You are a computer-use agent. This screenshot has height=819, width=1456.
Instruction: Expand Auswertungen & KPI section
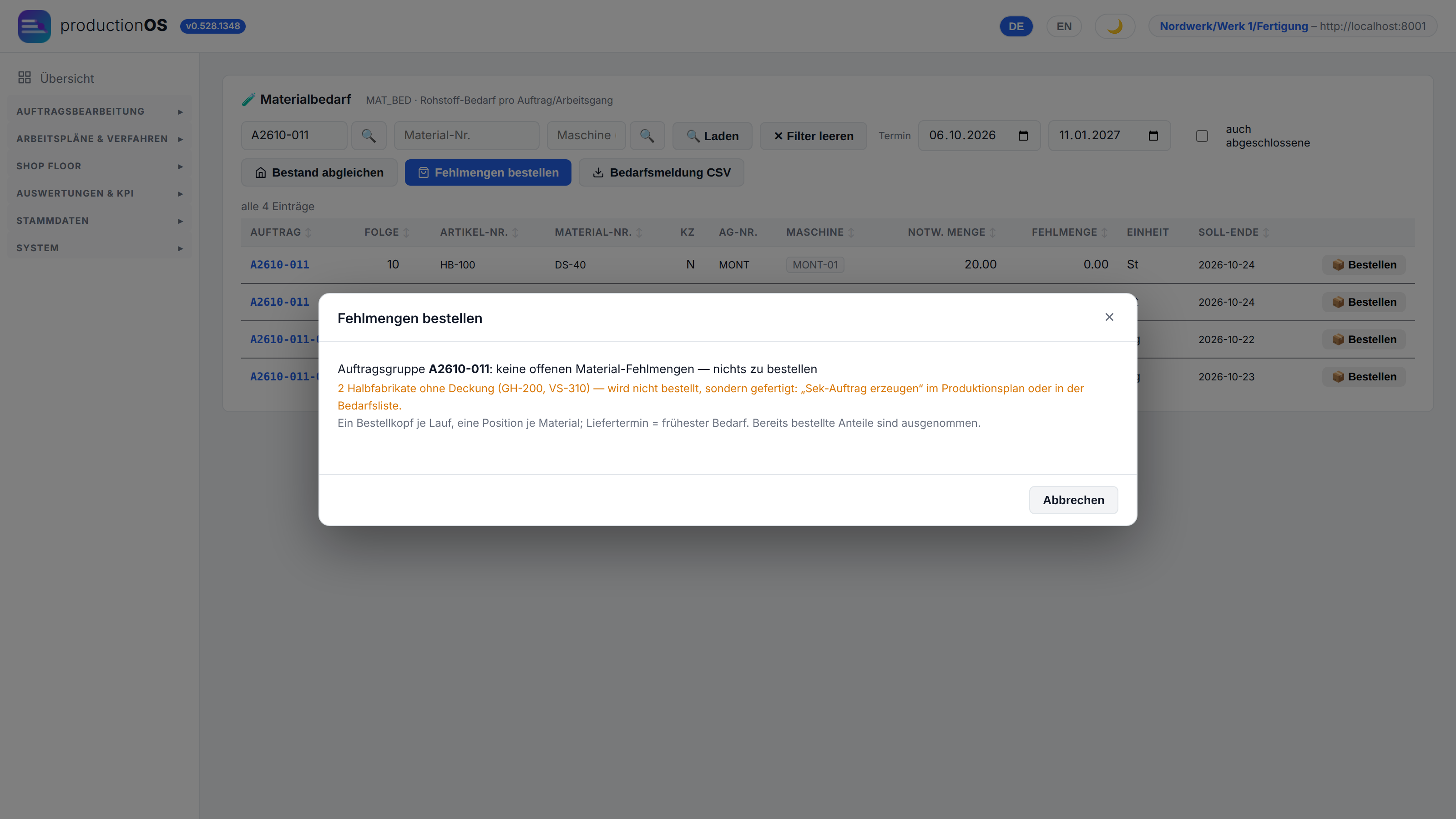pyautogui.click(x=100, y=193)
